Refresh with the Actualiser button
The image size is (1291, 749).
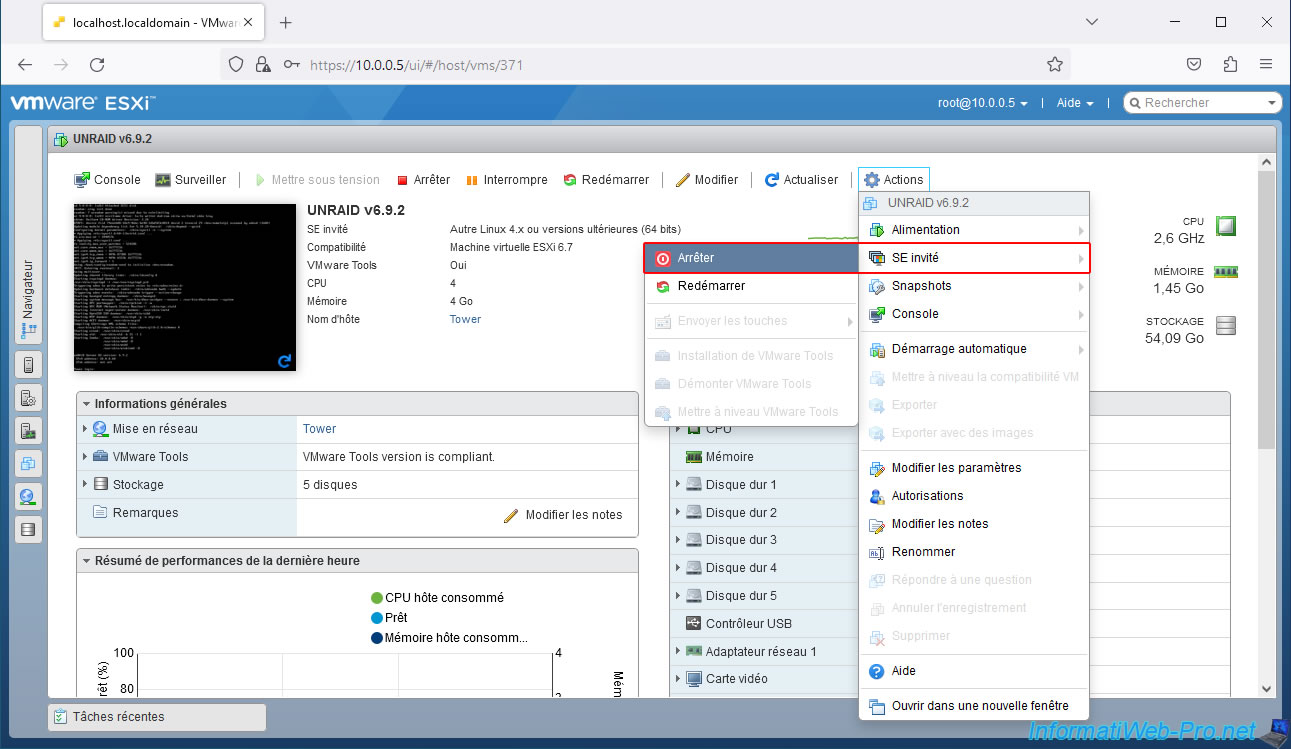tap(801, 180)
